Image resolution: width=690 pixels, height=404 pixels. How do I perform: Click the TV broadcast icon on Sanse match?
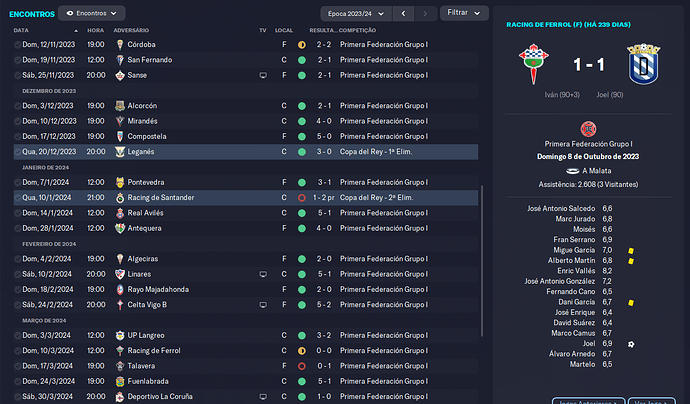(263, 75)
